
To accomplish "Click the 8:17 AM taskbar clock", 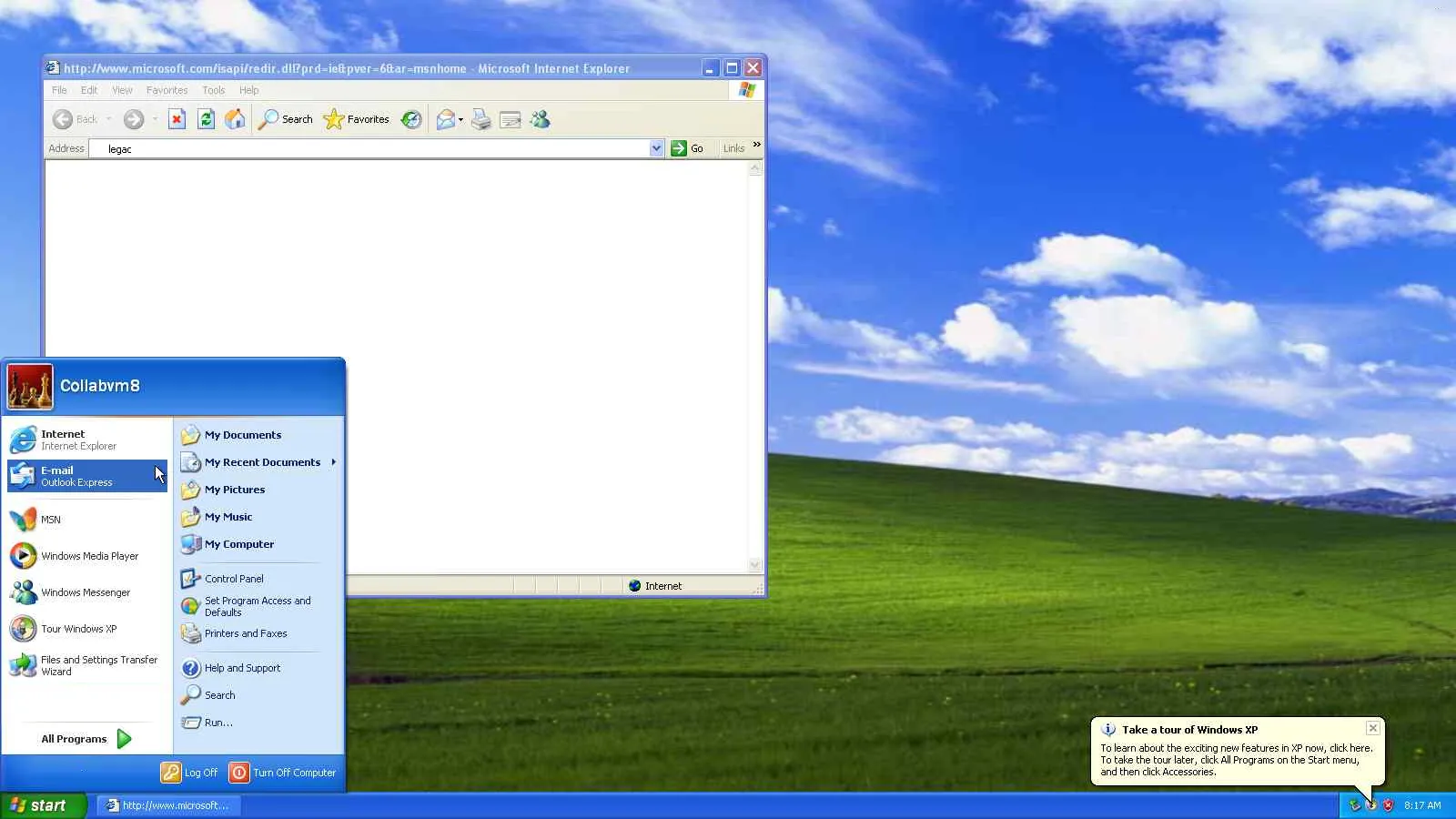I will click(x=1422, y=805).
